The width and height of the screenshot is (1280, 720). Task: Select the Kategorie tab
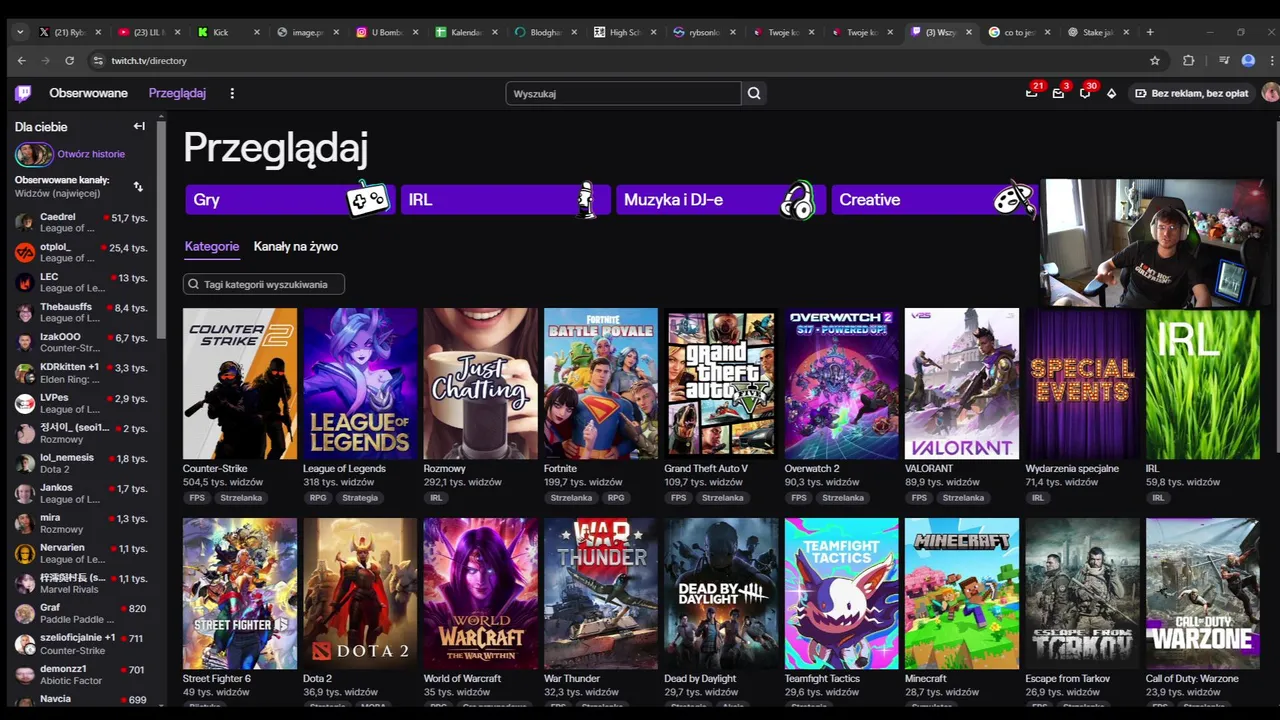[212, 246]
